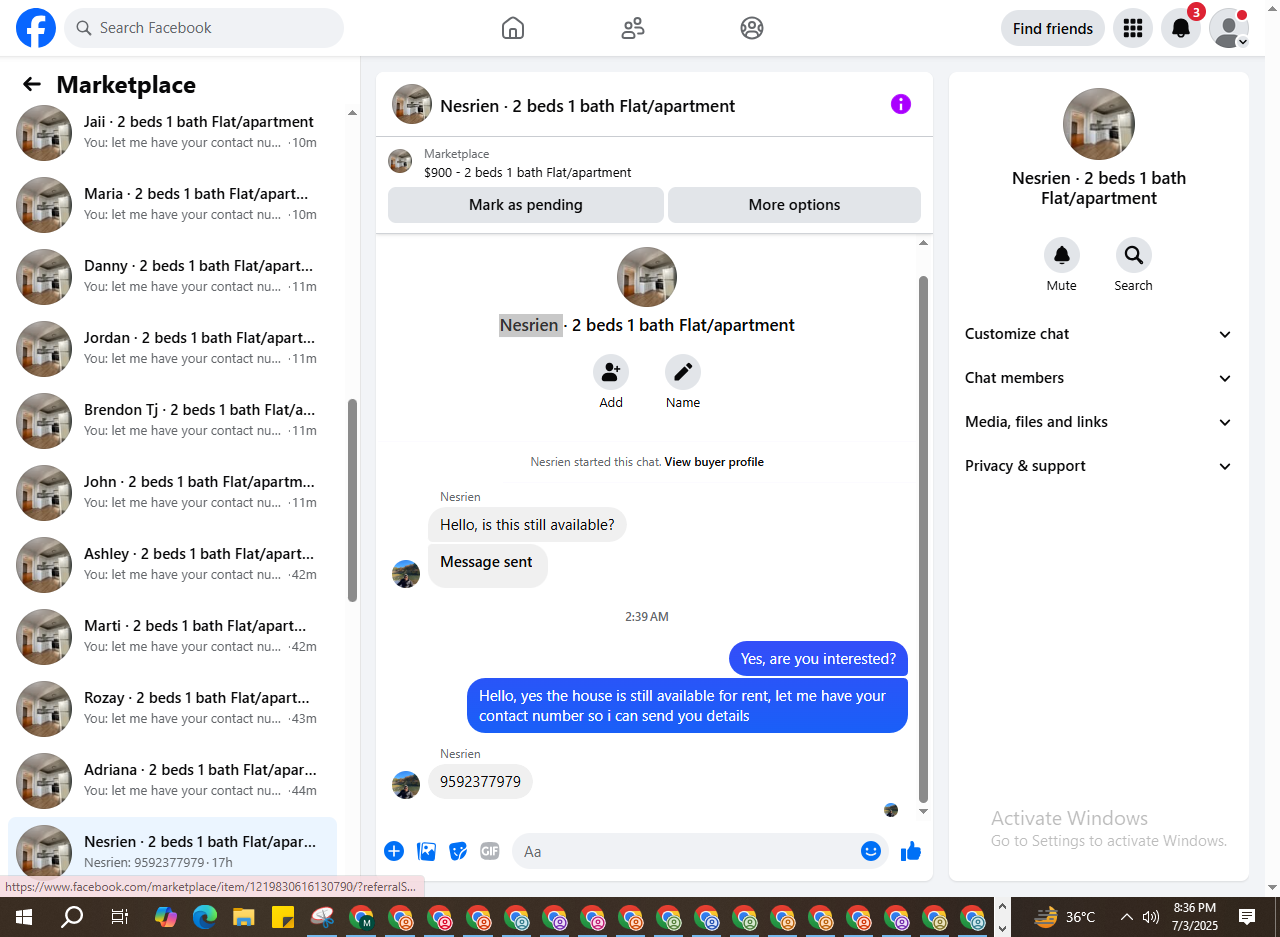Open the Adriana conversation

click(172, 781)
